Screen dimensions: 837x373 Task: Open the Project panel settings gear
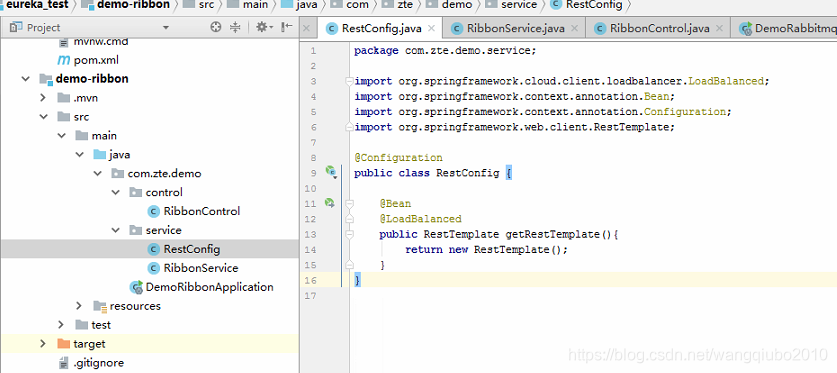pos(264,27)
